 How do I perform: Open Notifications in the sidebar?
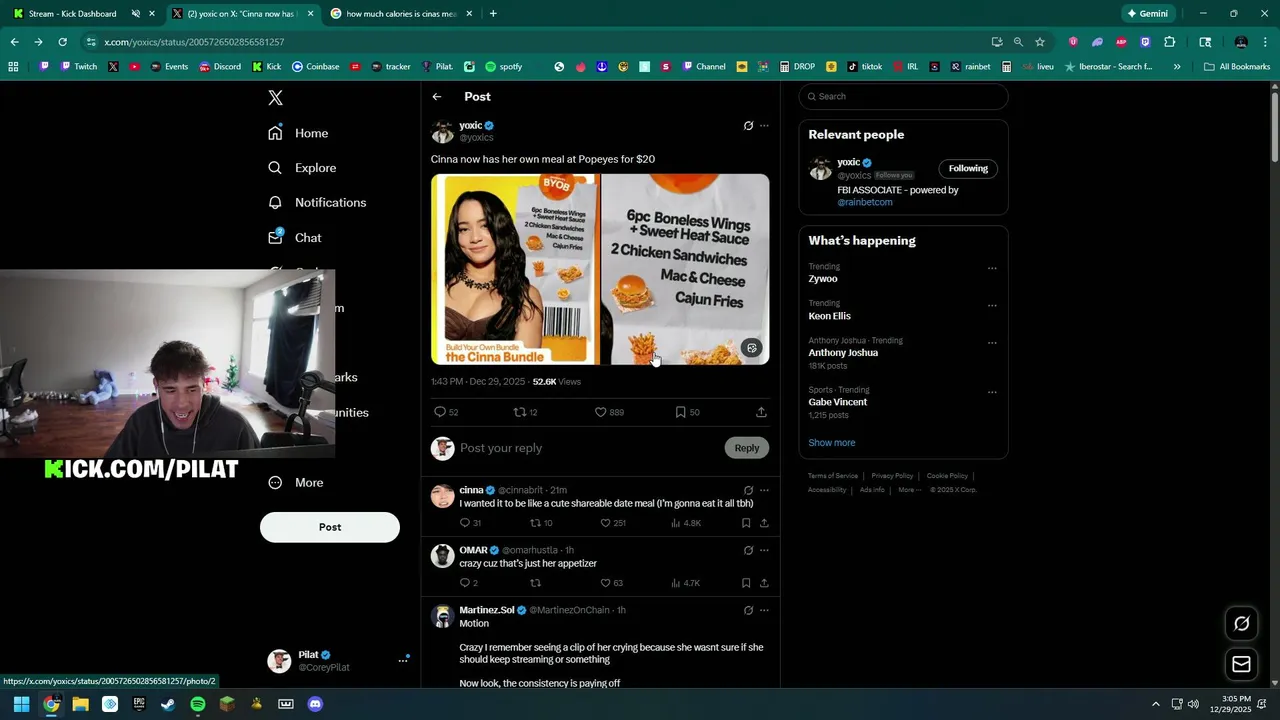pos(317,202)
